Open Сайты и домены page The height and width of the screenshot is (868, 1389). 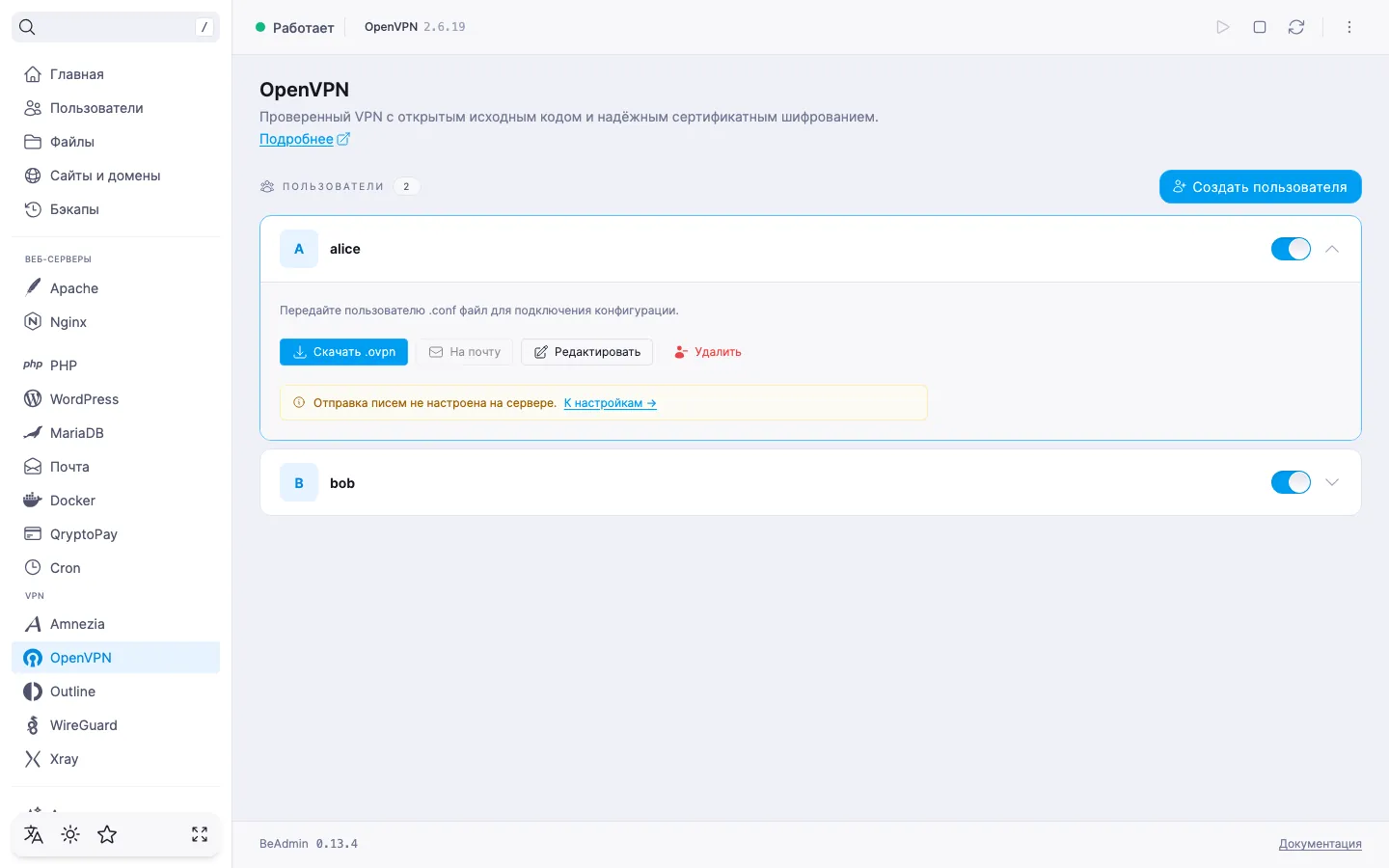point(116,176)
